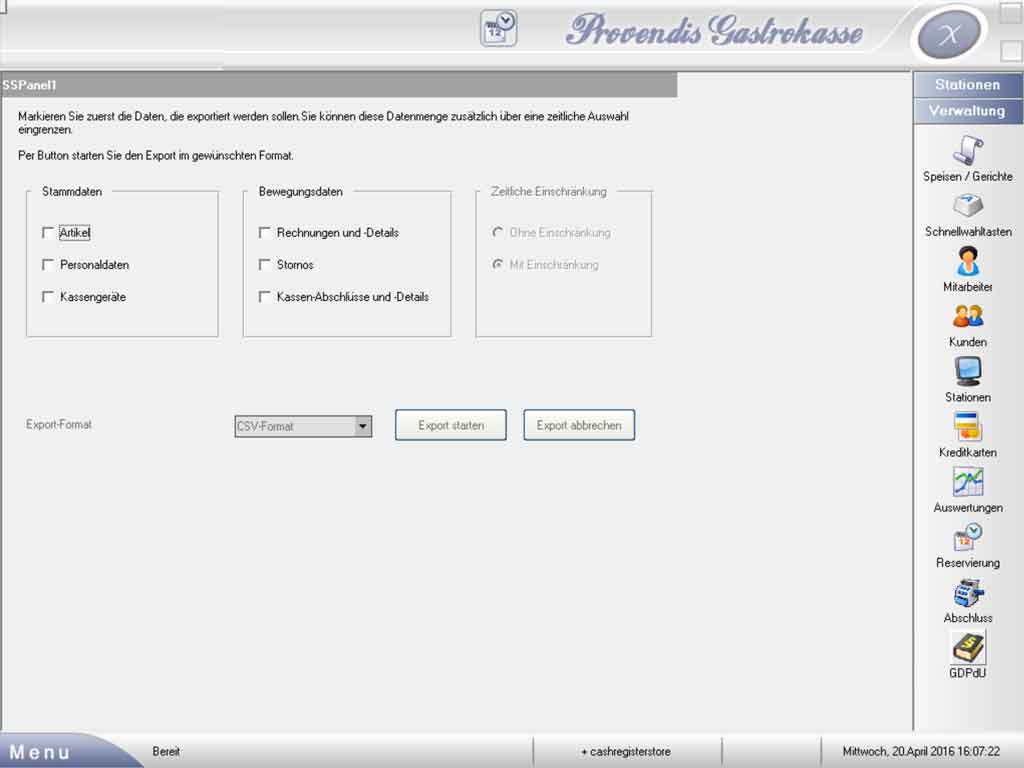Open the Stationen monitor icon
Screen dimensions: 1024x768
(968, 372)
